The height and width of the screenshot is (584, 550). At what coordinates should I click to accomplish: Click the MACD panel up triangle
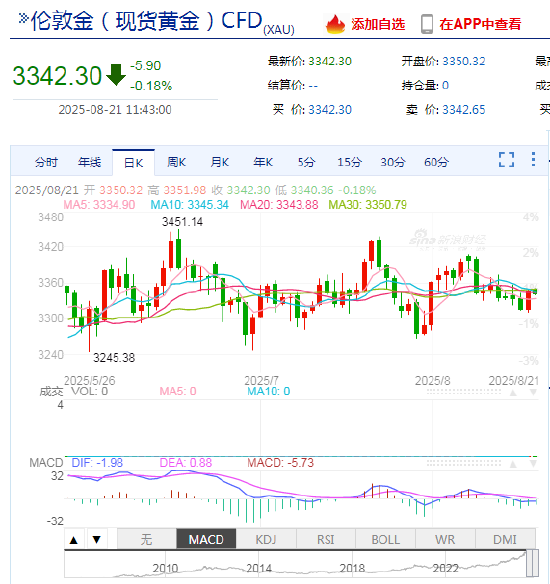(513, 464)
